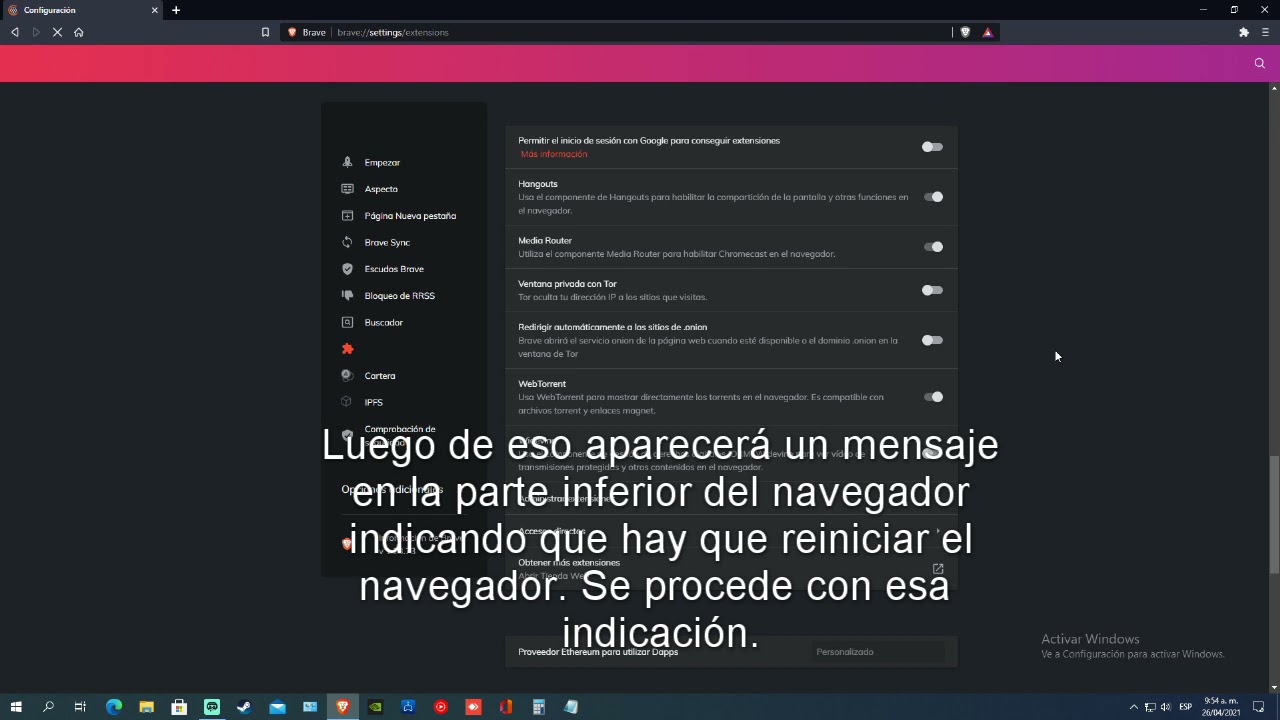Launch Microsoft Edge from taskbar

point(114,707)
